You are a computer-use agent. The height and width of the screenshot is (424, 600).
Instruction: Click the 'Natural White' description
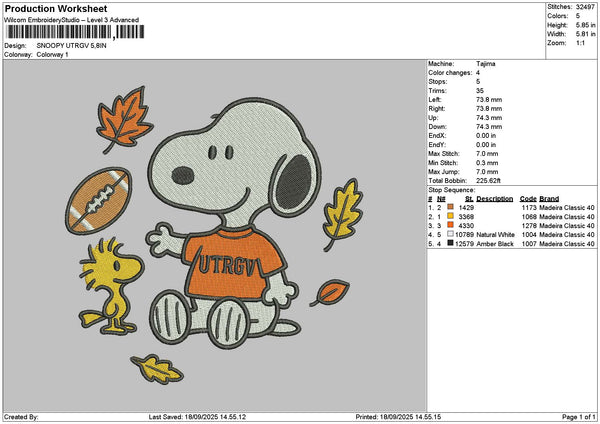[x=496, y=235]
